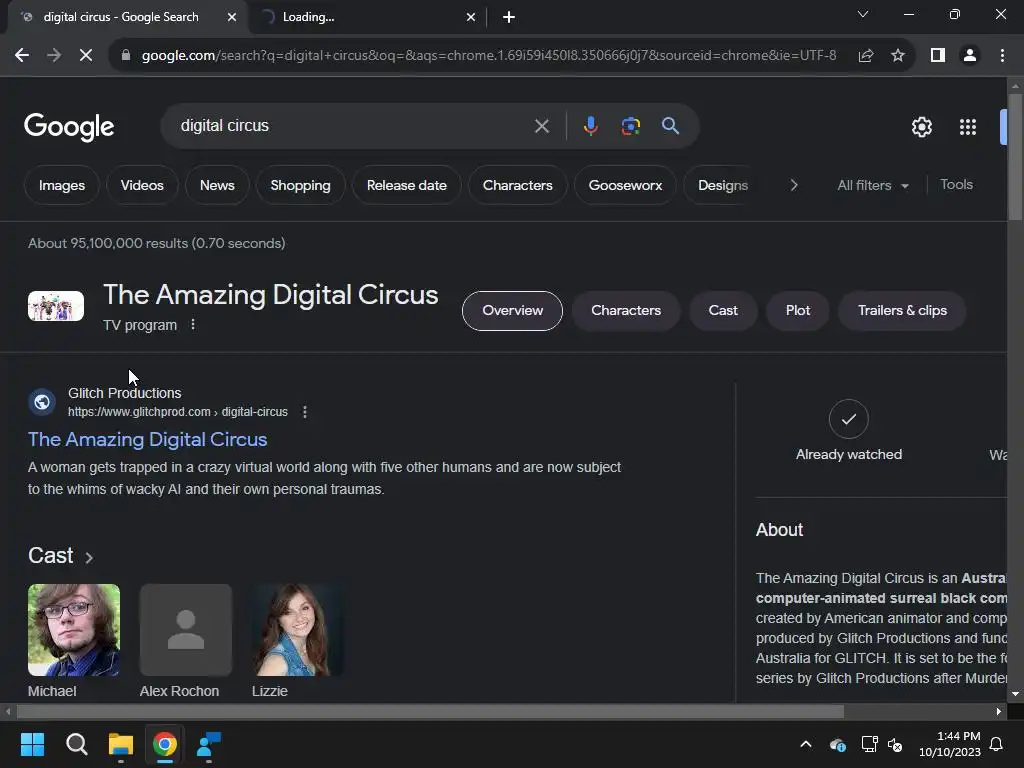Show hidden system tray icons
The image size is (1024, 768).
(806, 744)
